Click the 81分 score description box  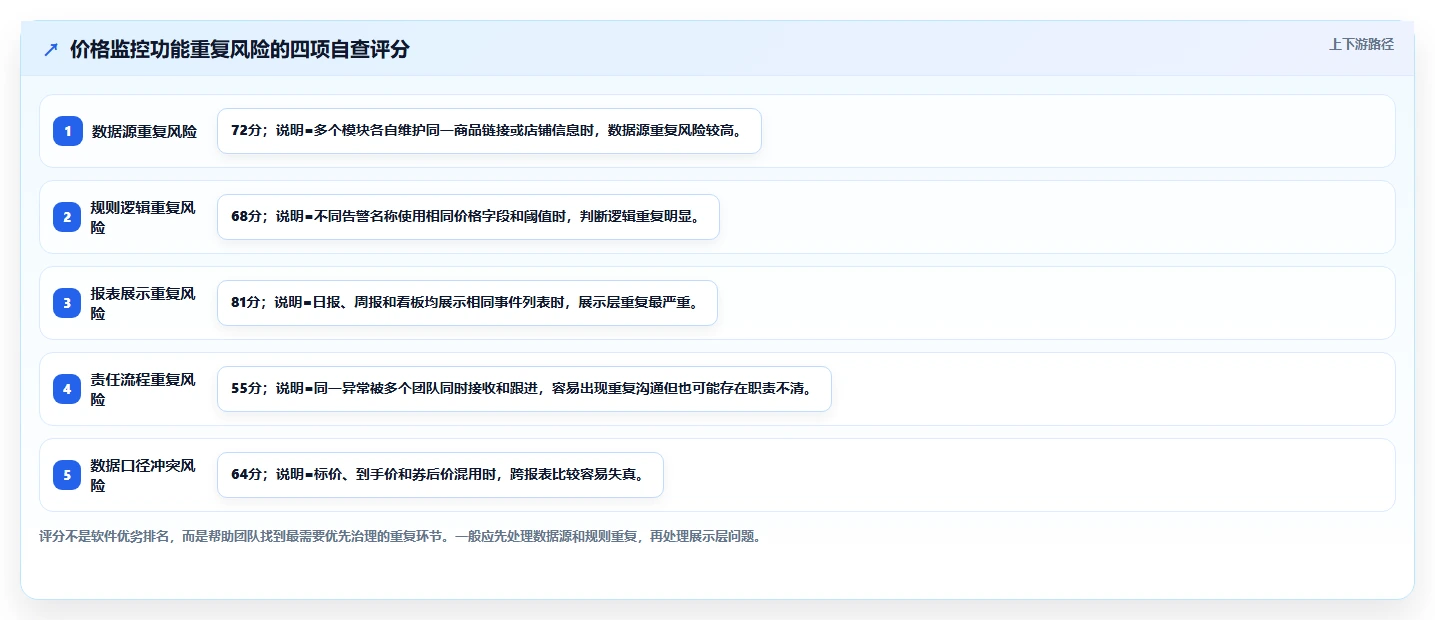[467, 303]
